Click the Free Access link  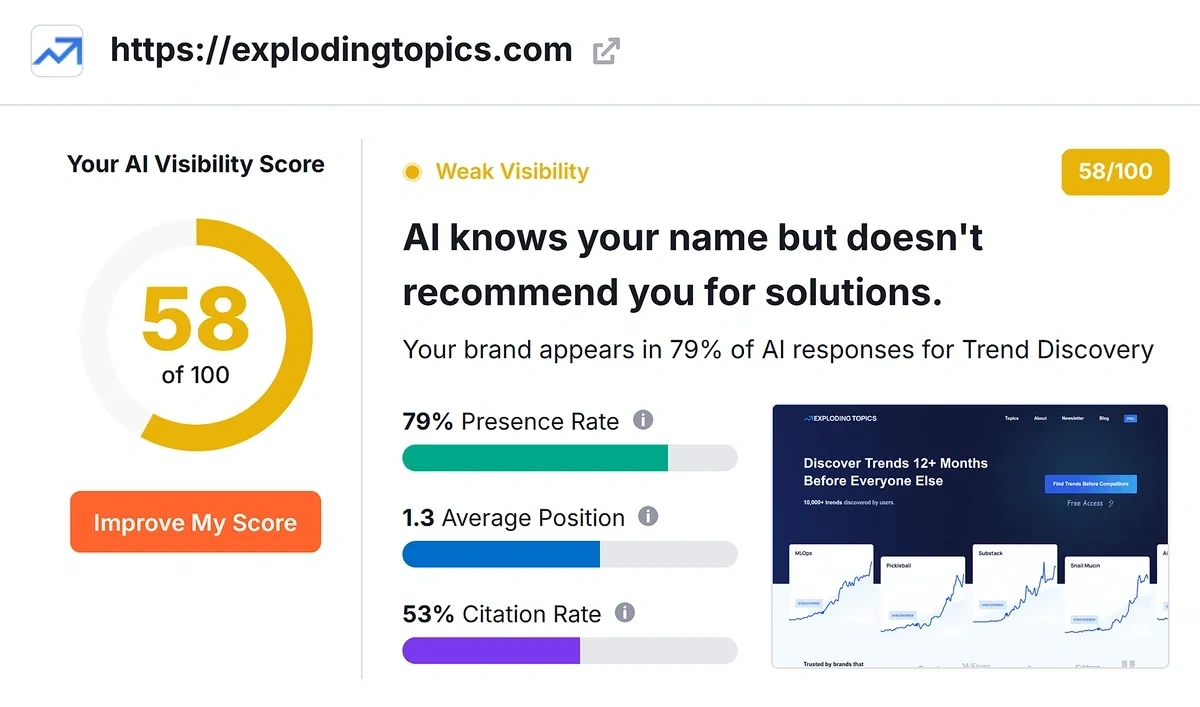pos(1085,503)
